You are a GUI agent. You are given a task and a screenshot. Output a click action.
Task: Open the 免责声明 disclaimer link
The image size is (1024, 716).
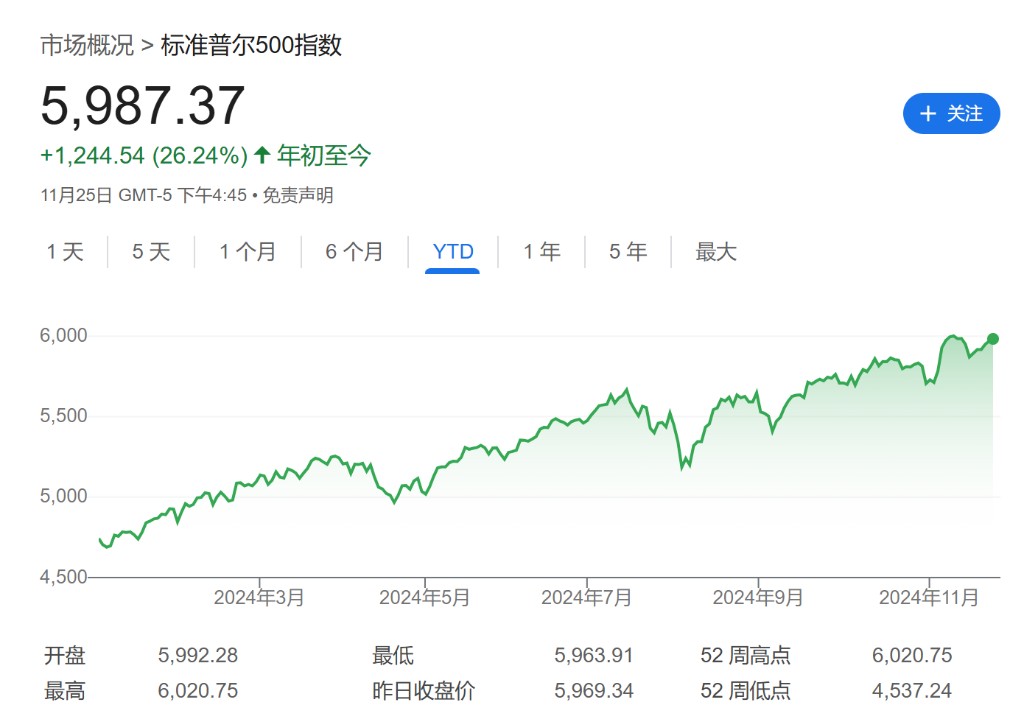coord(298,195)
